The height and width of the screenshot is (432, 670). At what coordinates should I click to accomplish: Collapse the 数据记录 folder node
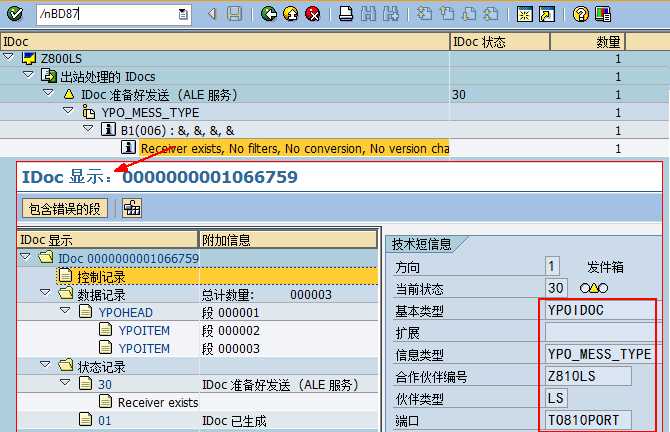tap(45, 293)
